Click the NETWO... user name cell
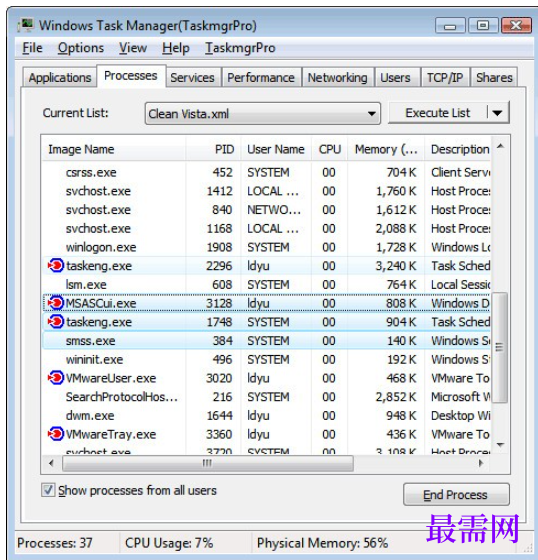 (x=274, y=210)
